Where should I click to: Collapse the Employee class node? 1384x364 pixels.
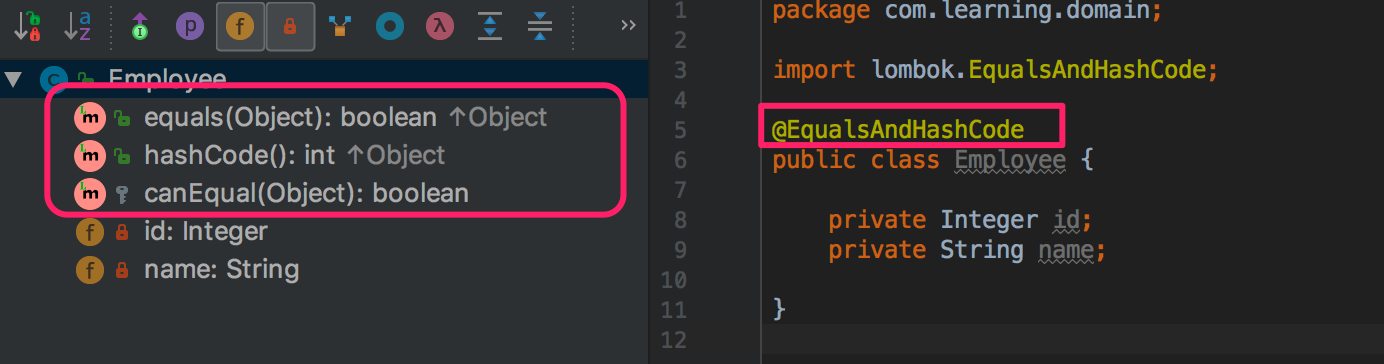click(11, 78)
